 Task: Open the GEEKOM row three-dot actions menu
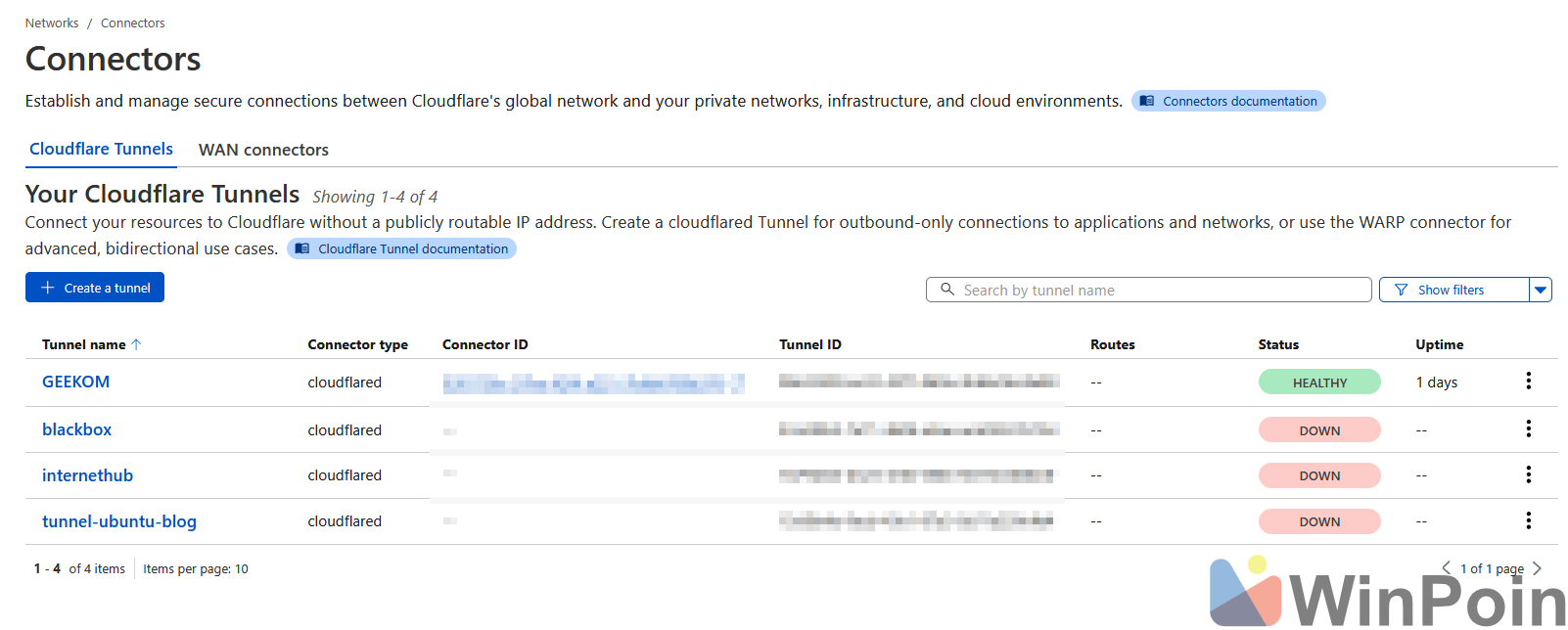1528,382
